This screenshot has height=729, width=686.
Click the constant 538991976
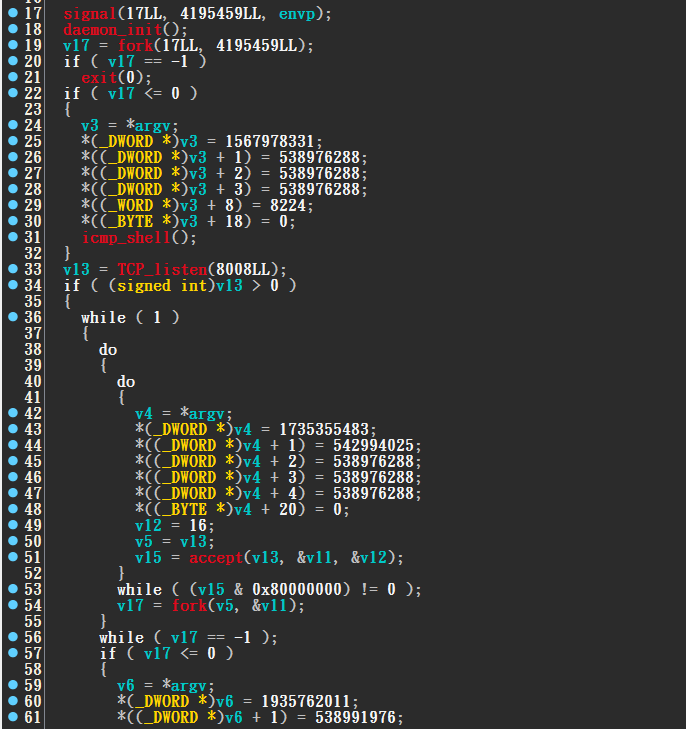(355, 717)
